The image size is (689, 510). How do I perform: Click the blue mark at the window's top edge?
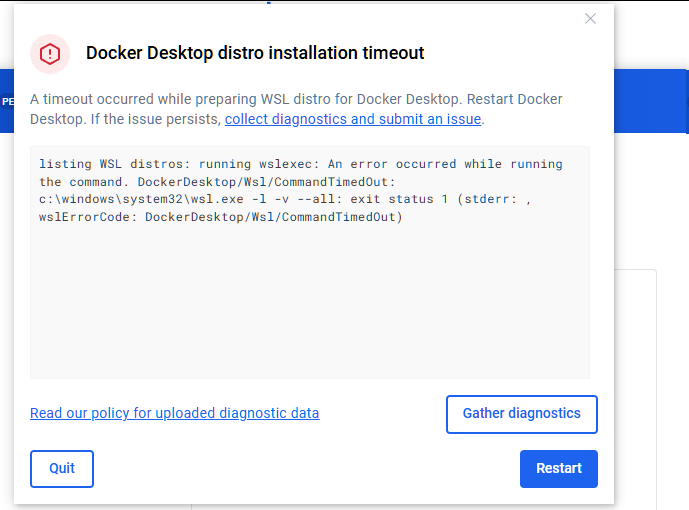269,3
